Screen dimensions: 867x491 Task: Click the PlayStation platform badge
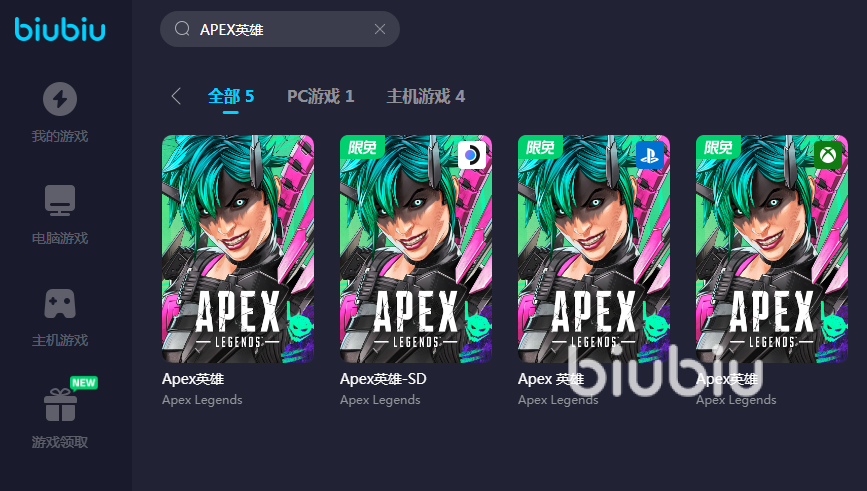tap(650, 155)
